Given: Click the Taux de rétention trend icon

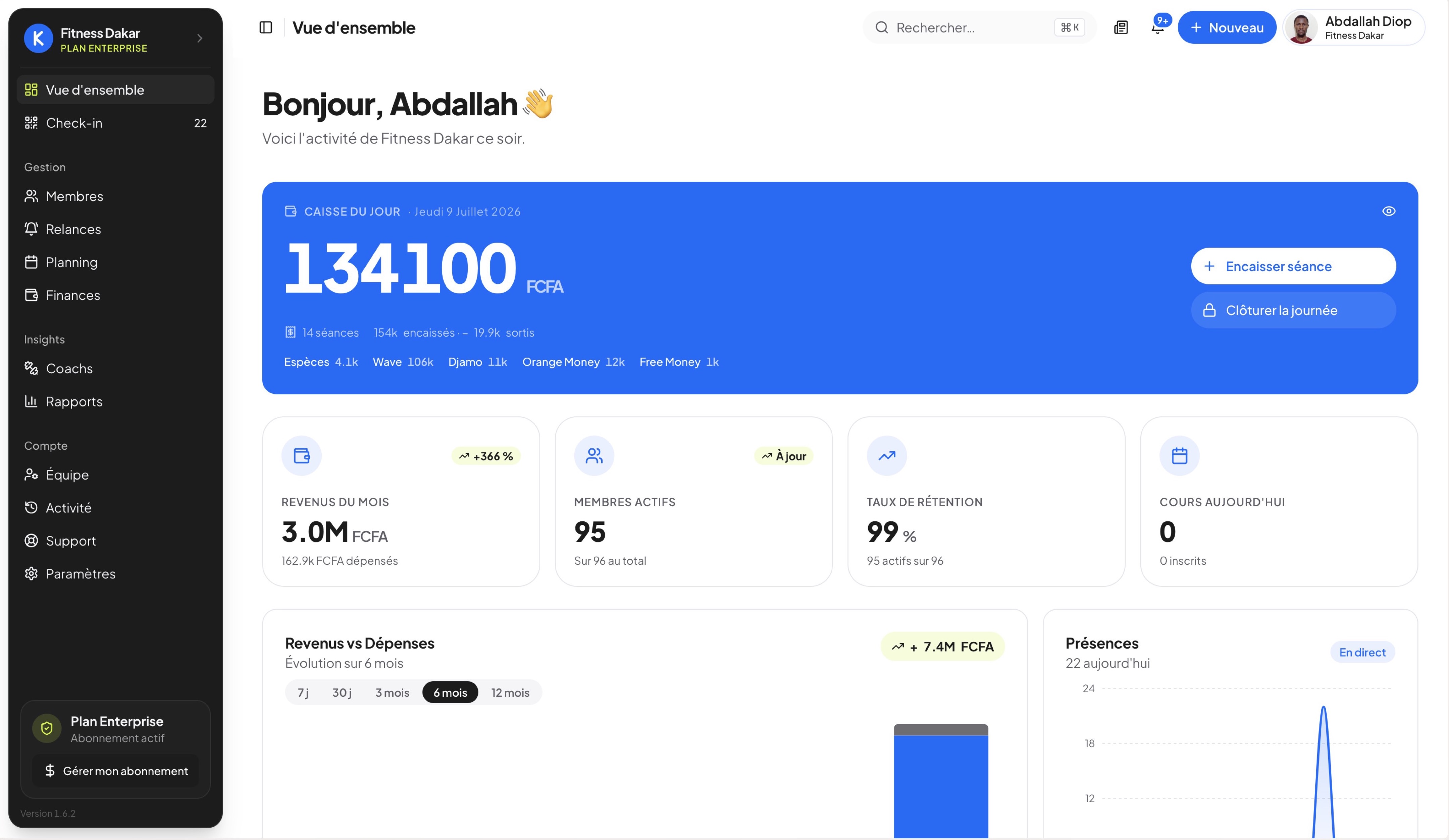Looking at the screenshot, I should (x=887, y=456).
